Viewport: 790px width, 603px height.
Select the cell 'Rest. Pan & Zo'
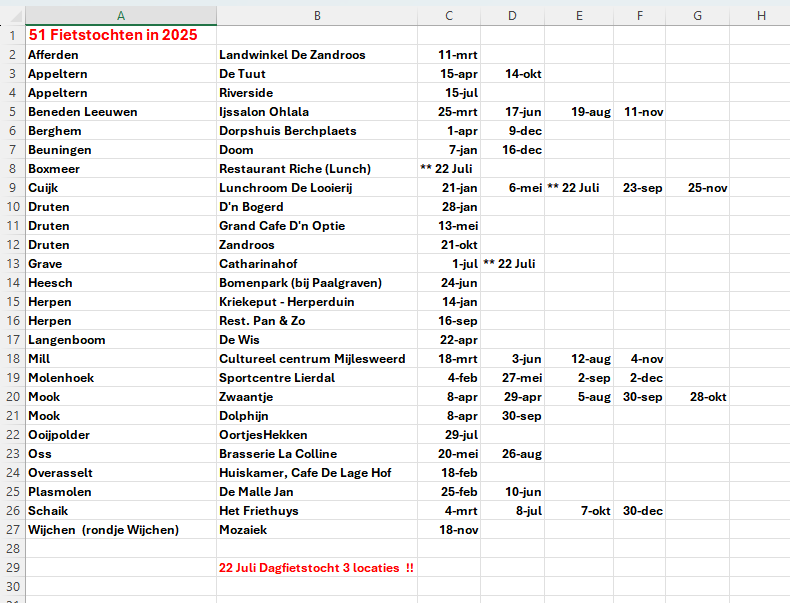coord(317,321)
